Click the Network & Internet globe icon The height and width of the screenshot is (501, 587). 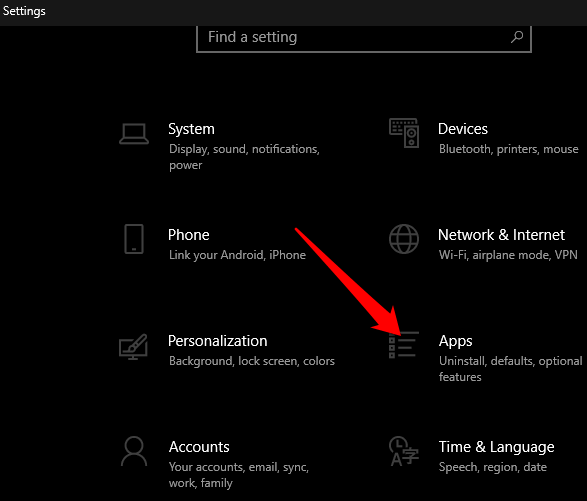click(404, 239)
